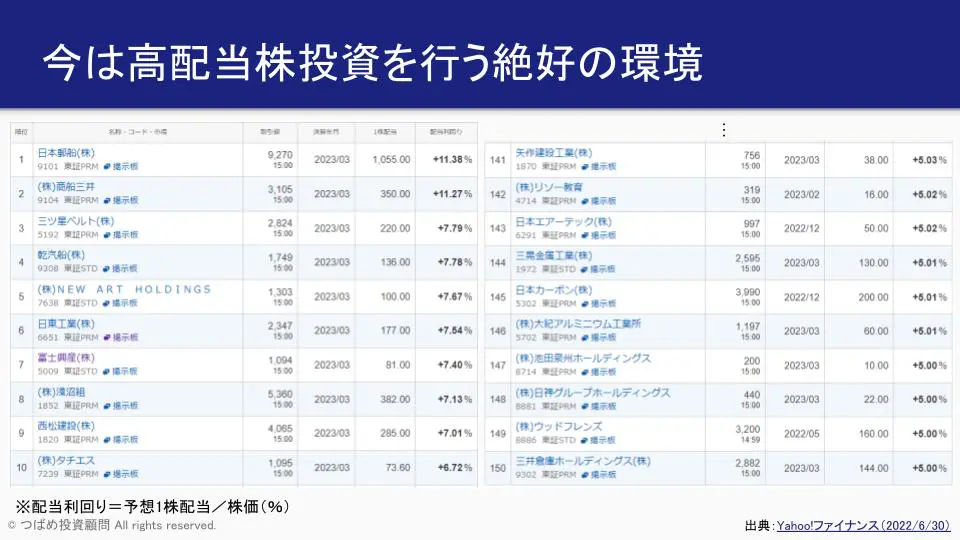Select the 西松建設(株) stock entry
The image size is (960, 540).
65,426
